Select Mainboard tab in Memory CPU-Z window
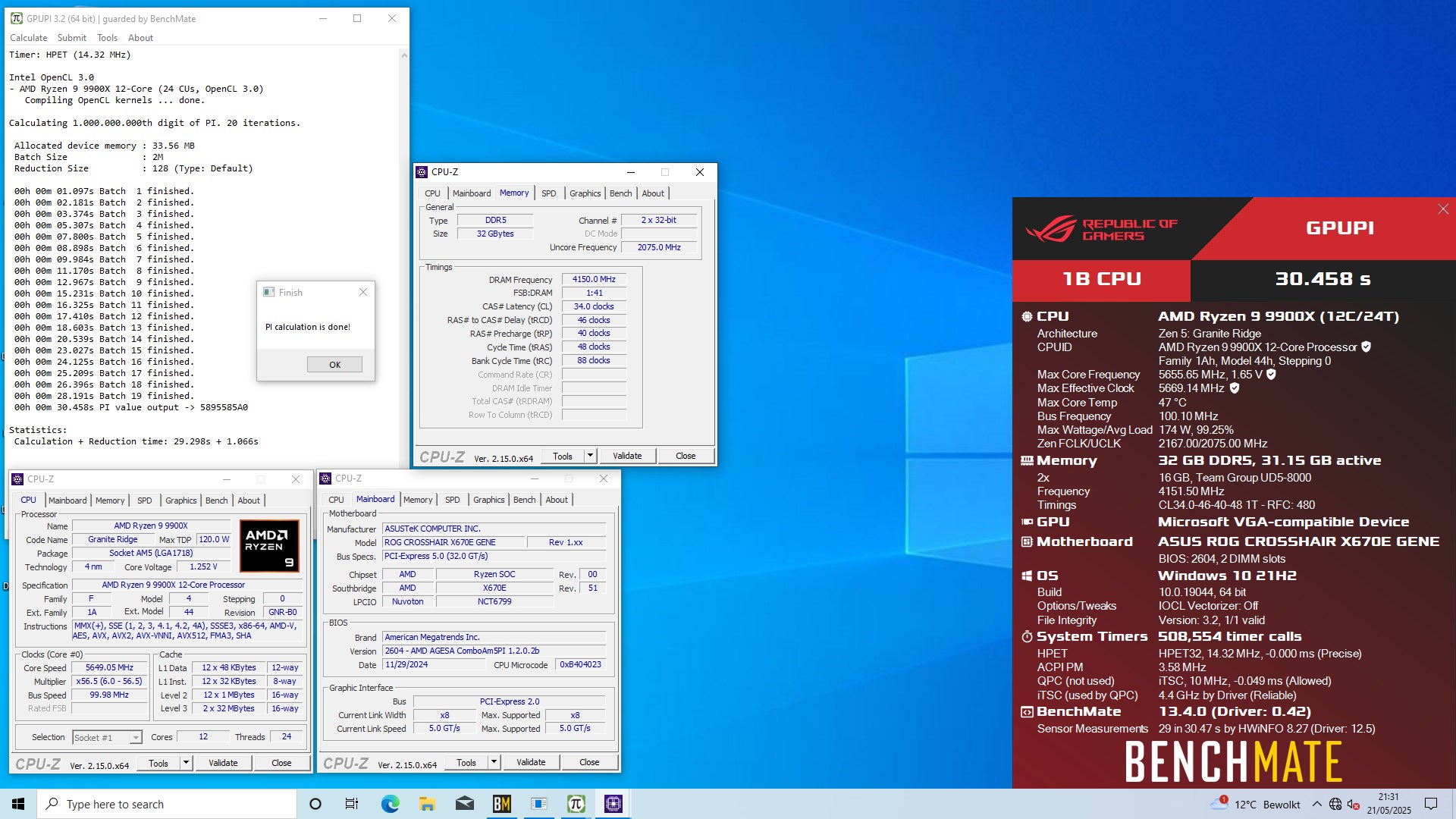 coord(472,193)
